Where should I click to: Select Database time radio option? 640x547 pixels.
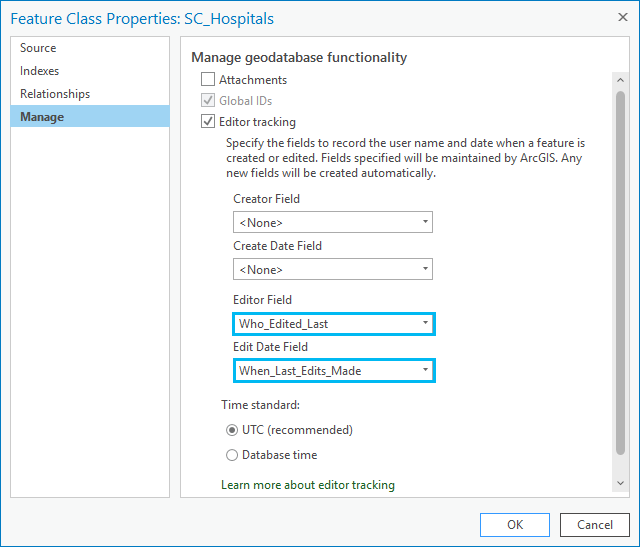coord(232,455)
